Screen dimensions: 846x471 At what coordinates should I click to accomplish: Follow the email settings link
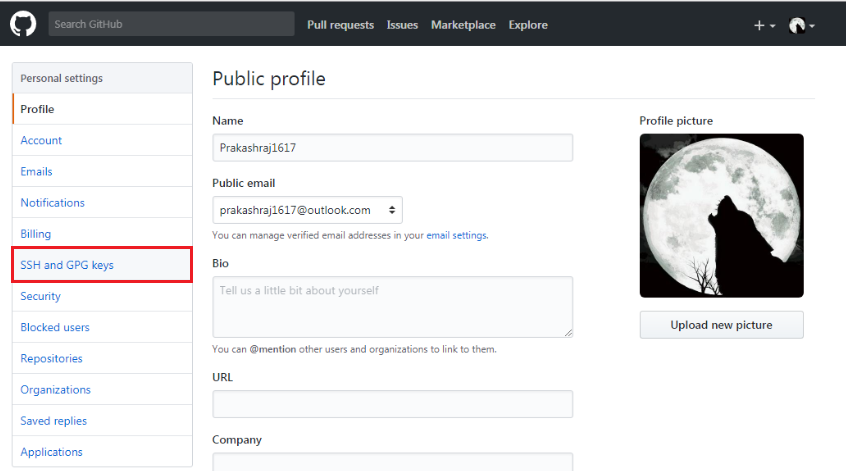point(456,236)
